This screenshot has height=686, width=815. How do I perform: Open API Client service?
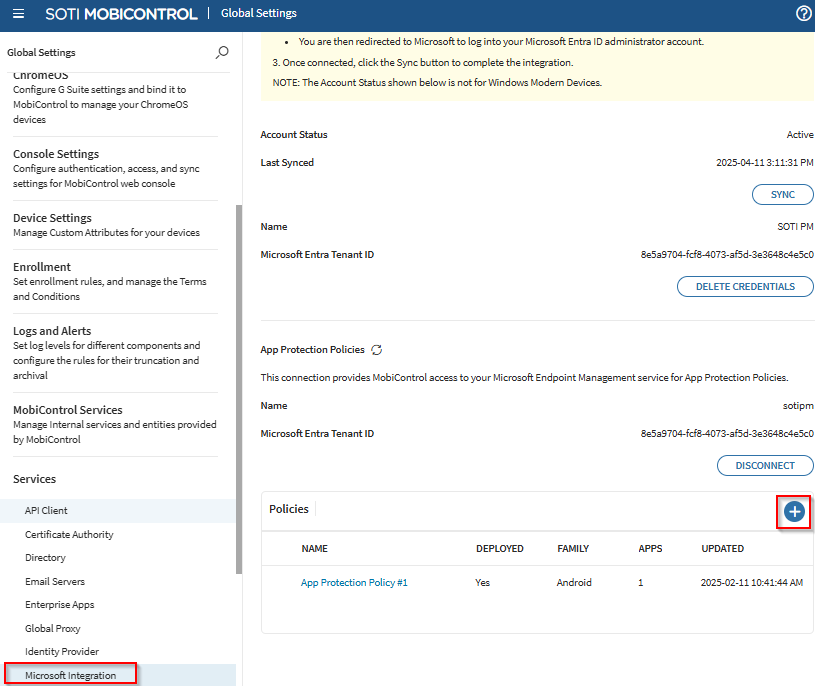pos(46,510)
